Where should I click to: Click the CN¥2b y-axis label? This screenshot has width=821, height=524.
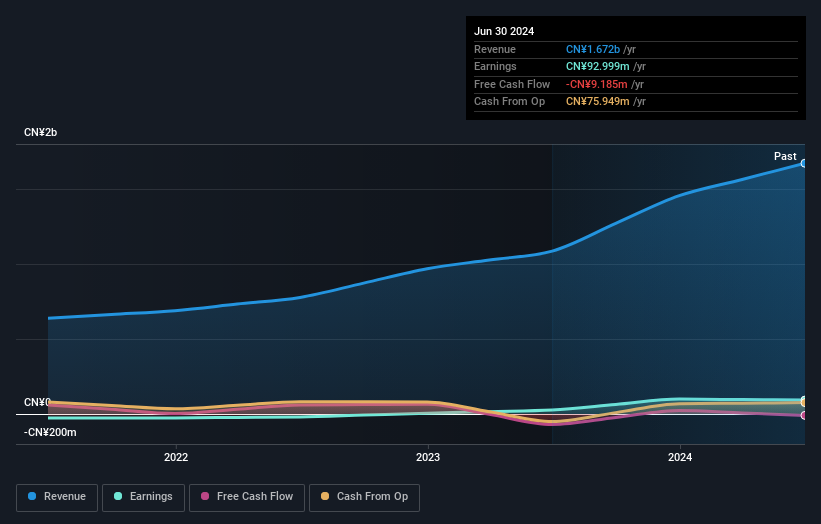pos(40,132)
